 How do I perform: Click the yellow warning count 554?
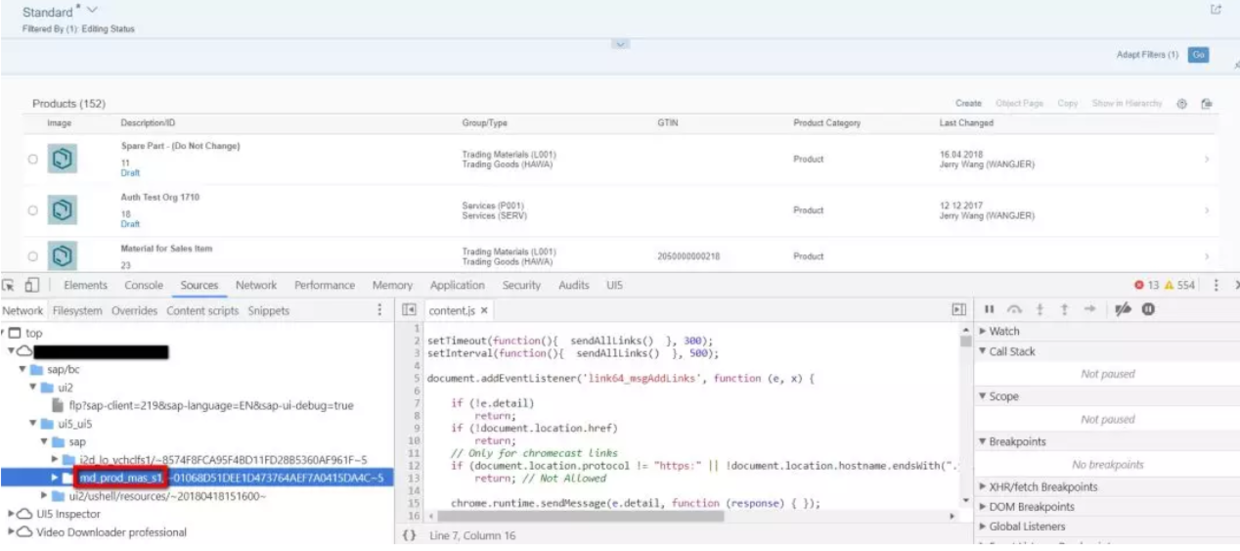[x=1178, y=286]
